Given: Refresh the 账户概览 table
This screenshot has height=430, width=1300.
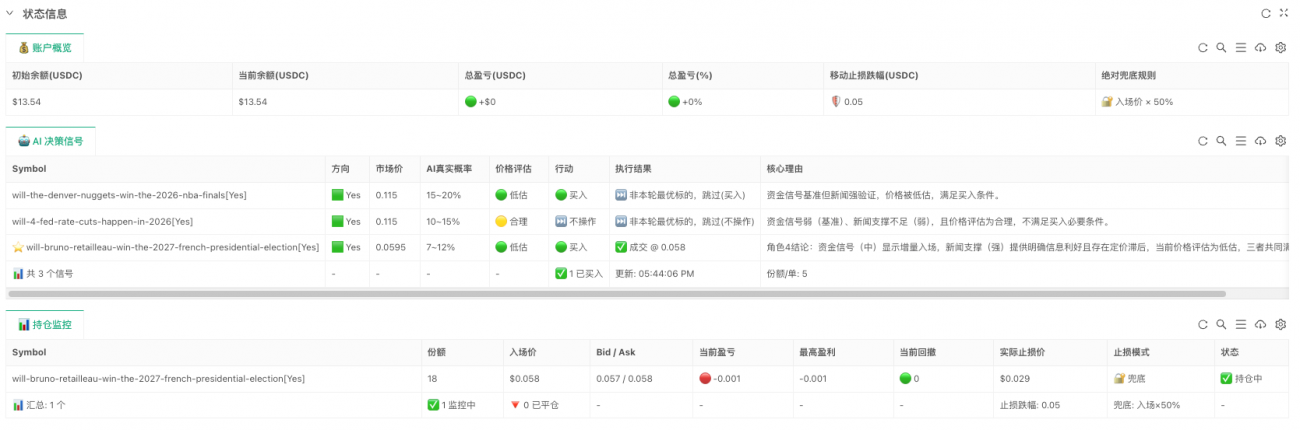Looking at the screenshot, I should 1203,48.
